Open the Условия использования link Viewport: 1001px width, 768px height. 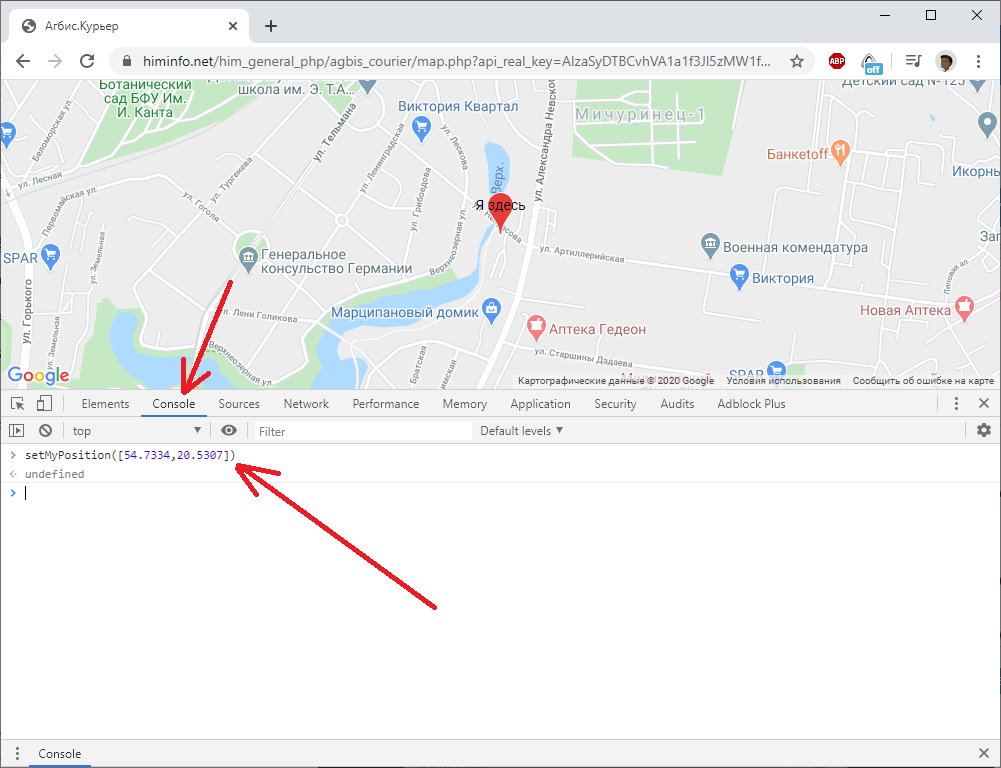point(783,380)
